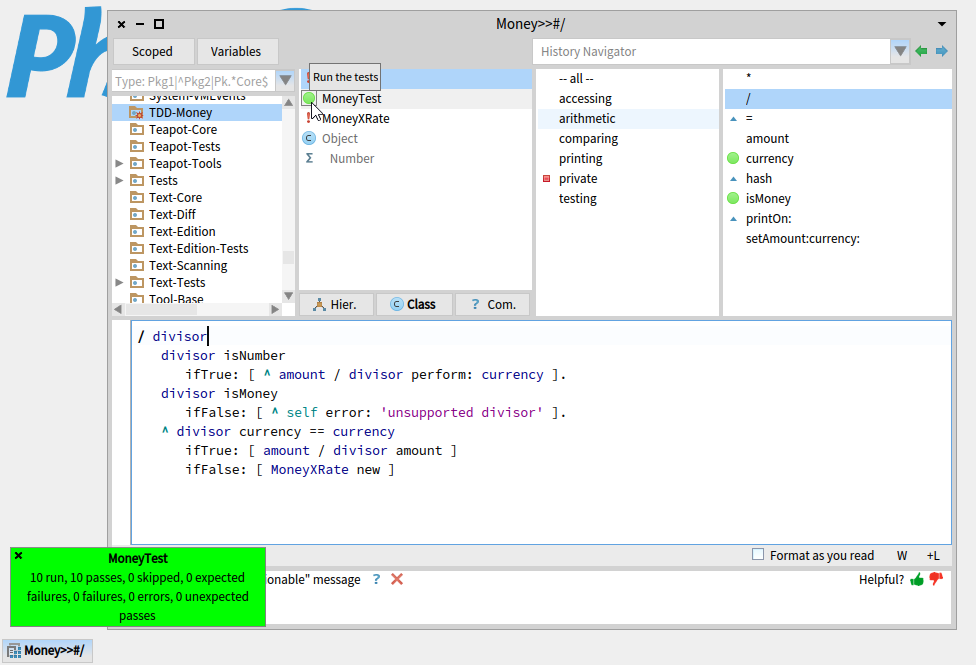976x665 pixels.
Task: Open critique help question mark icon
Action: click(376, 579)
